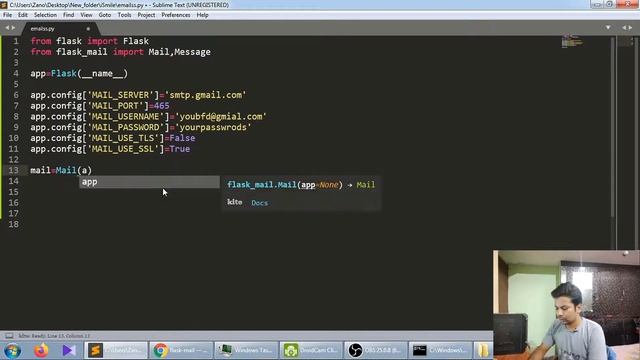Image resolution: width=640 pixels, height=360 pixels.
Task: Open the View menu
Action: 86,15
